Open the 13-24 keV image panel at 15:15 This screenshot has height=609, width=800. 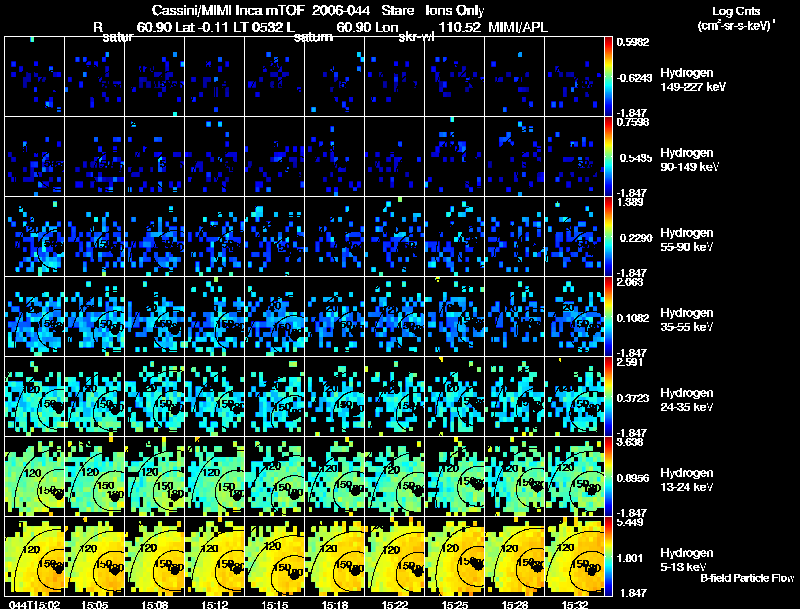(274, 477)
